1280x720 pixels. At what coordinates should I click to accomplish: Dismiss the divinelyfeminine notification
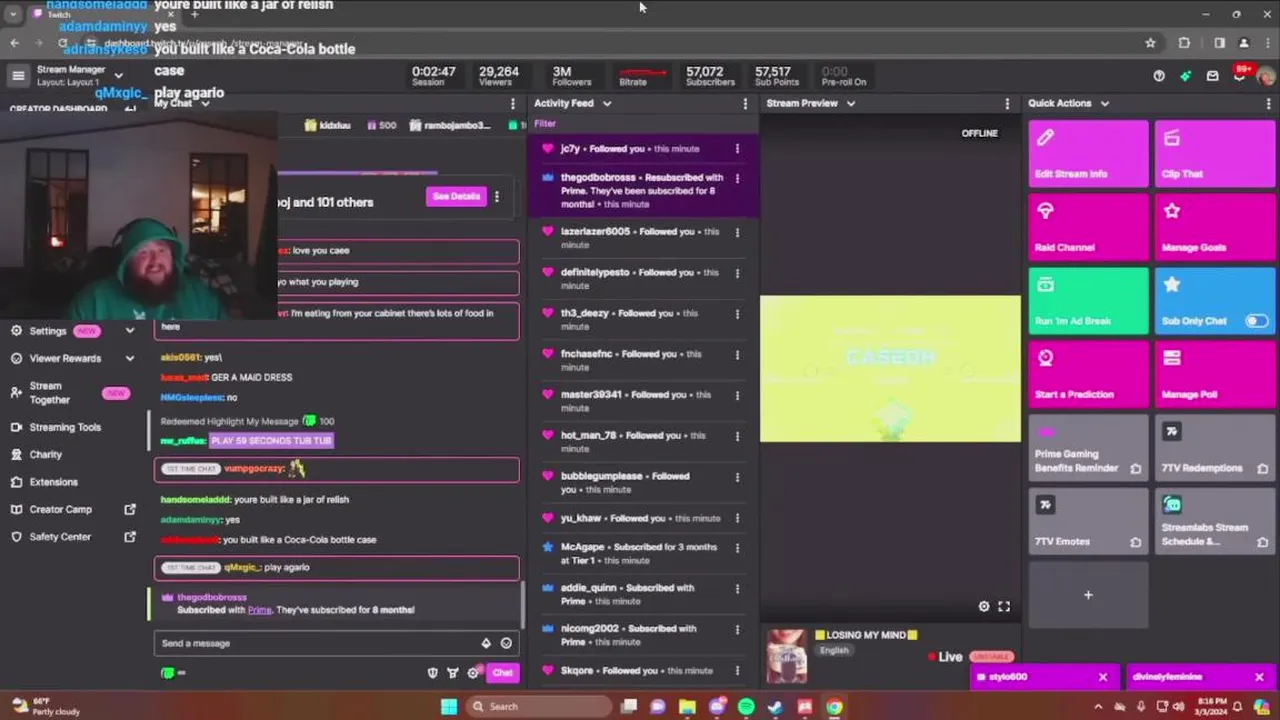(1259, 677)
